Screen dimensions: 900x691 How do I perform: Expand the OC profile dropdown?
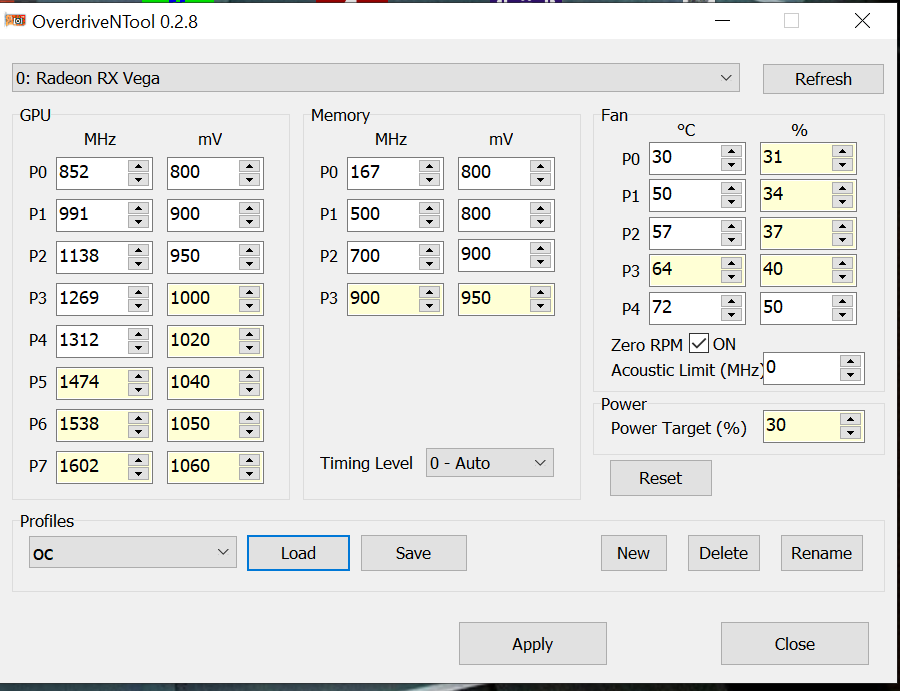(x=133, y=552)
